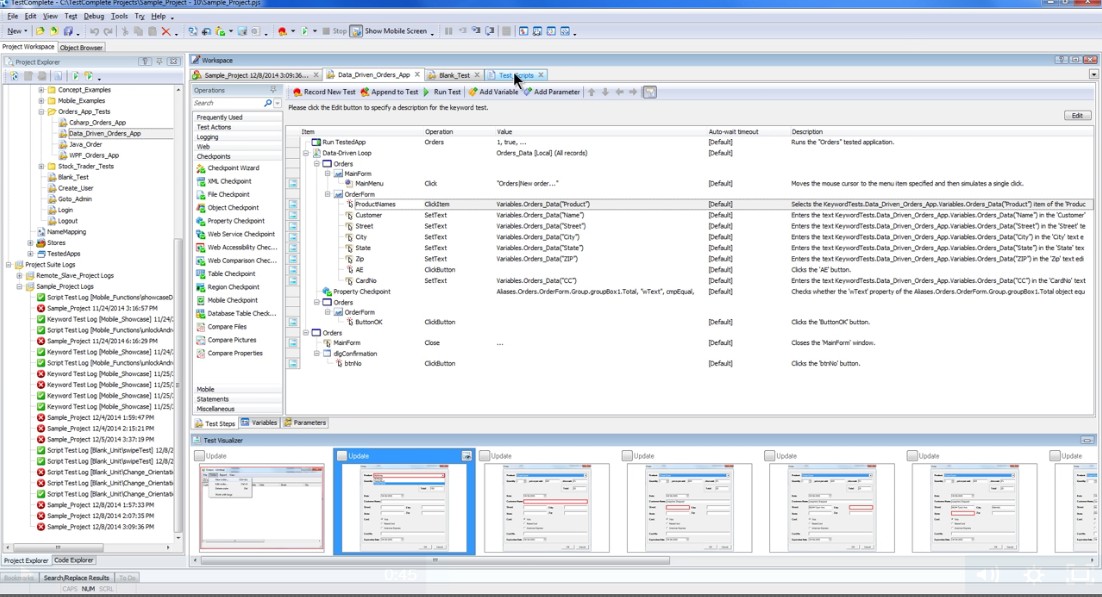Collapse the Data-Driven Loop node
The image size is (1102, 597).
[x=306, y=153]
